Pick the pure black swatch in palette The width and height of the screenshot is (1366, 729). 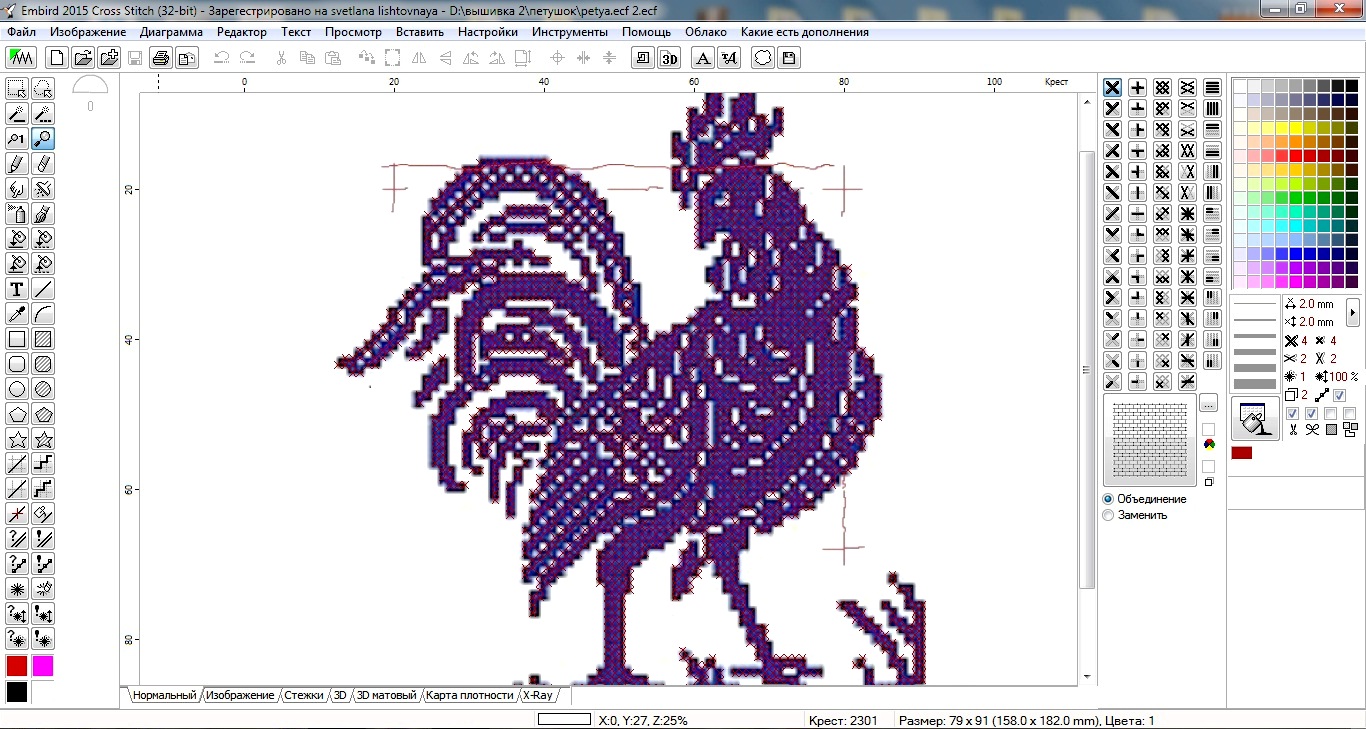[1351, 86]
